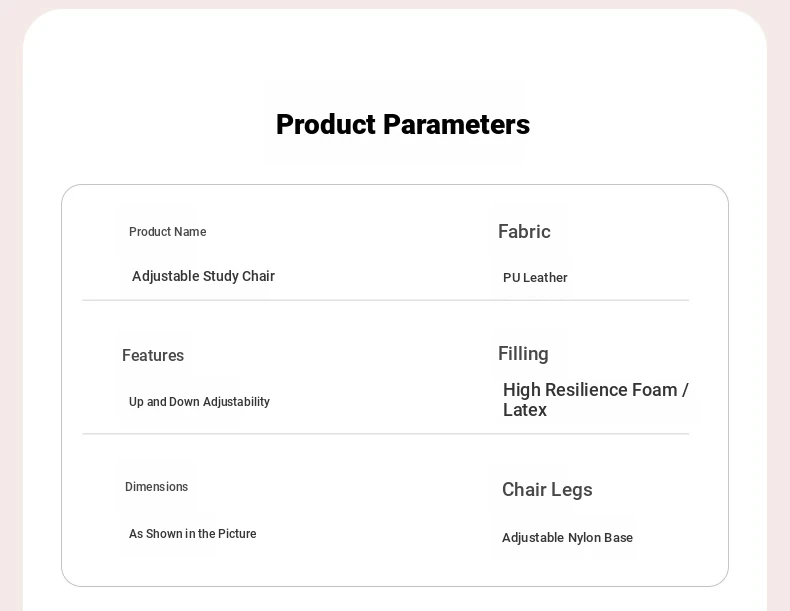Click the word Product in the title
Screen dimensions: 790x611
point(326,124)
